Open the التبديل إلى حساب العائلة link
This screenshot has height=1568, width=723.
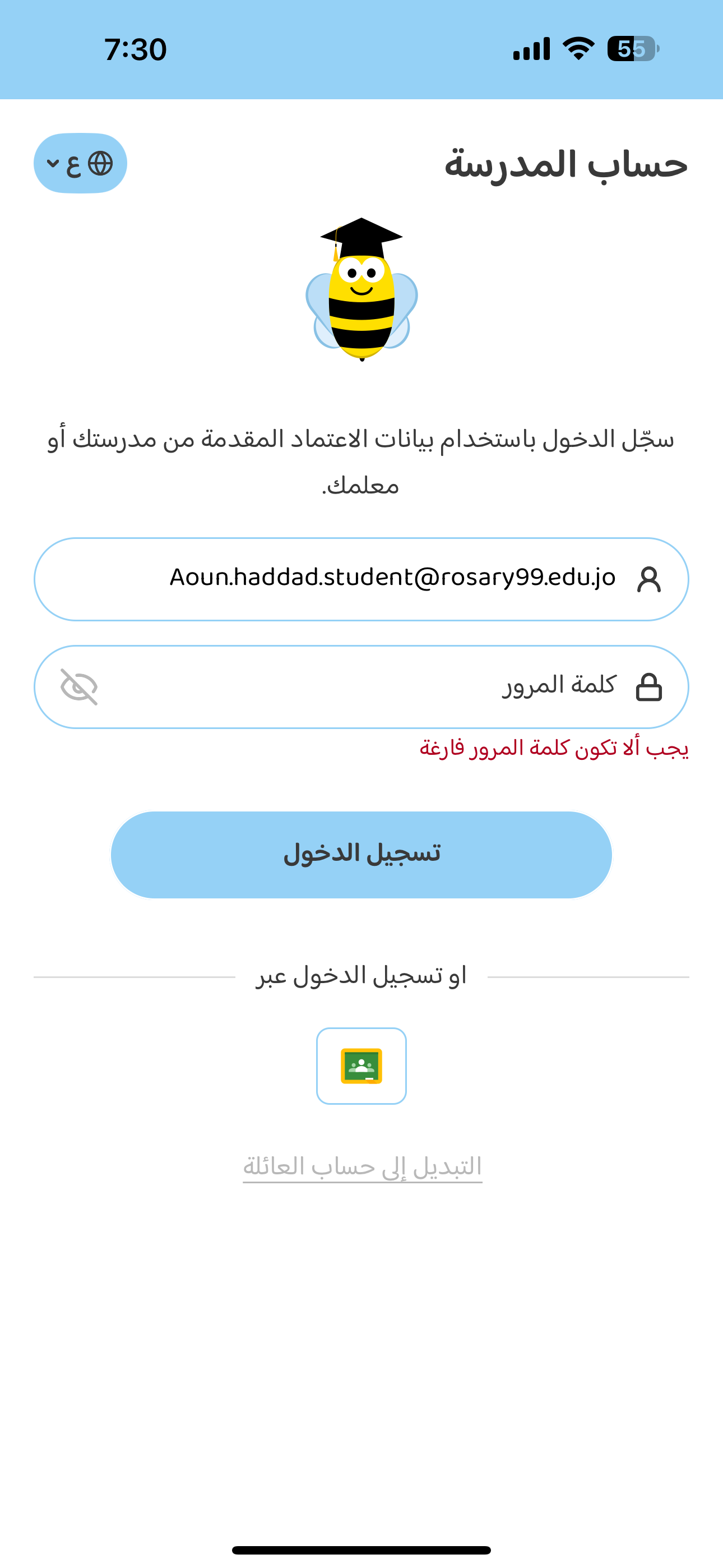363,1167
